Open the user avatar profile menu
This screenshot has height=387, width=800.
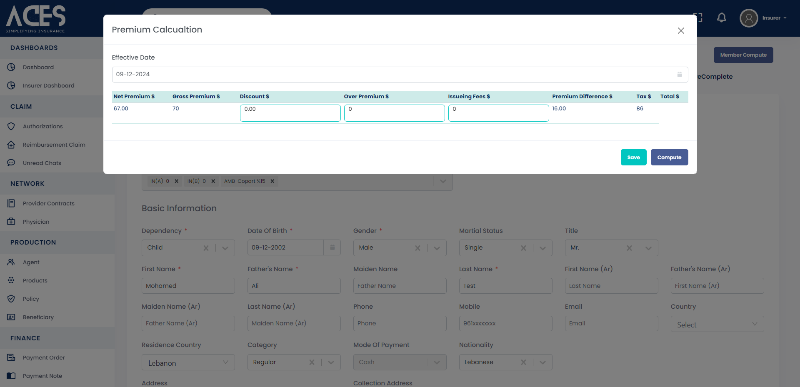tap(749, 18)
